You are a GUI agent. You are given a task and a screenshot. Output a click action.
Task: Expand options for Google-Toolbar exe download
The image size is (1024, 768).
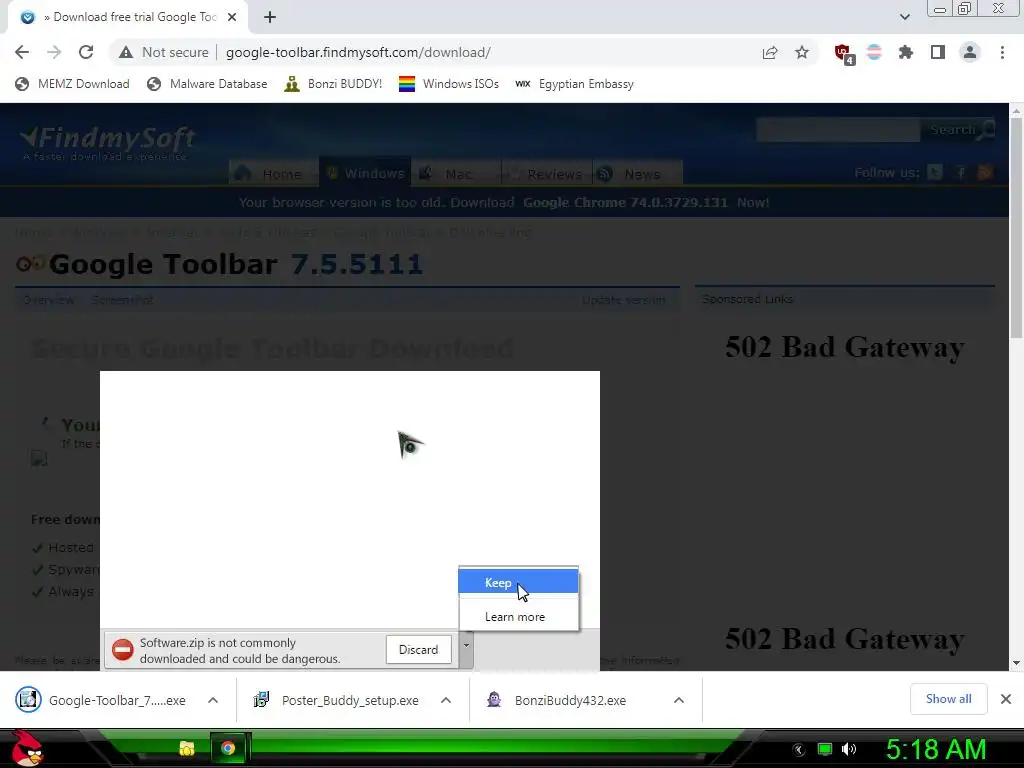[x=213, y=700]
